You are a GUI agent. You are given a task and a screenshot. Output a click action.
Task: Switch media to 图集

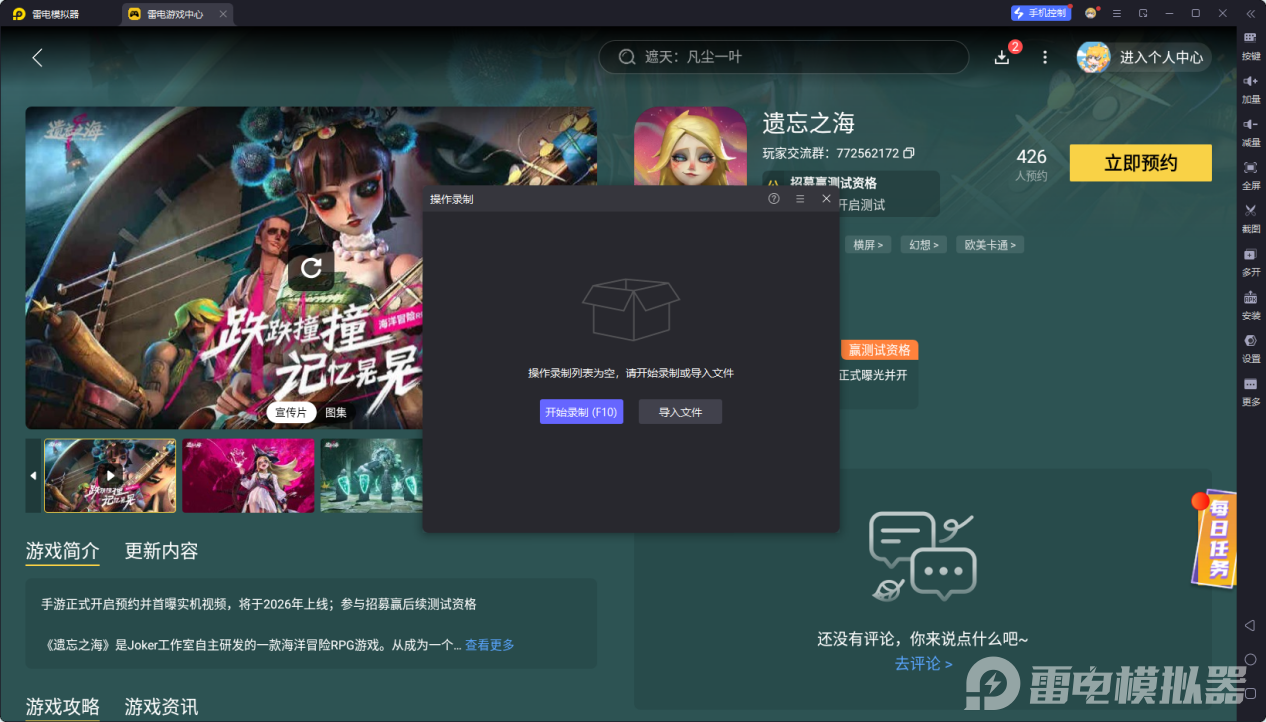(336, 412)
